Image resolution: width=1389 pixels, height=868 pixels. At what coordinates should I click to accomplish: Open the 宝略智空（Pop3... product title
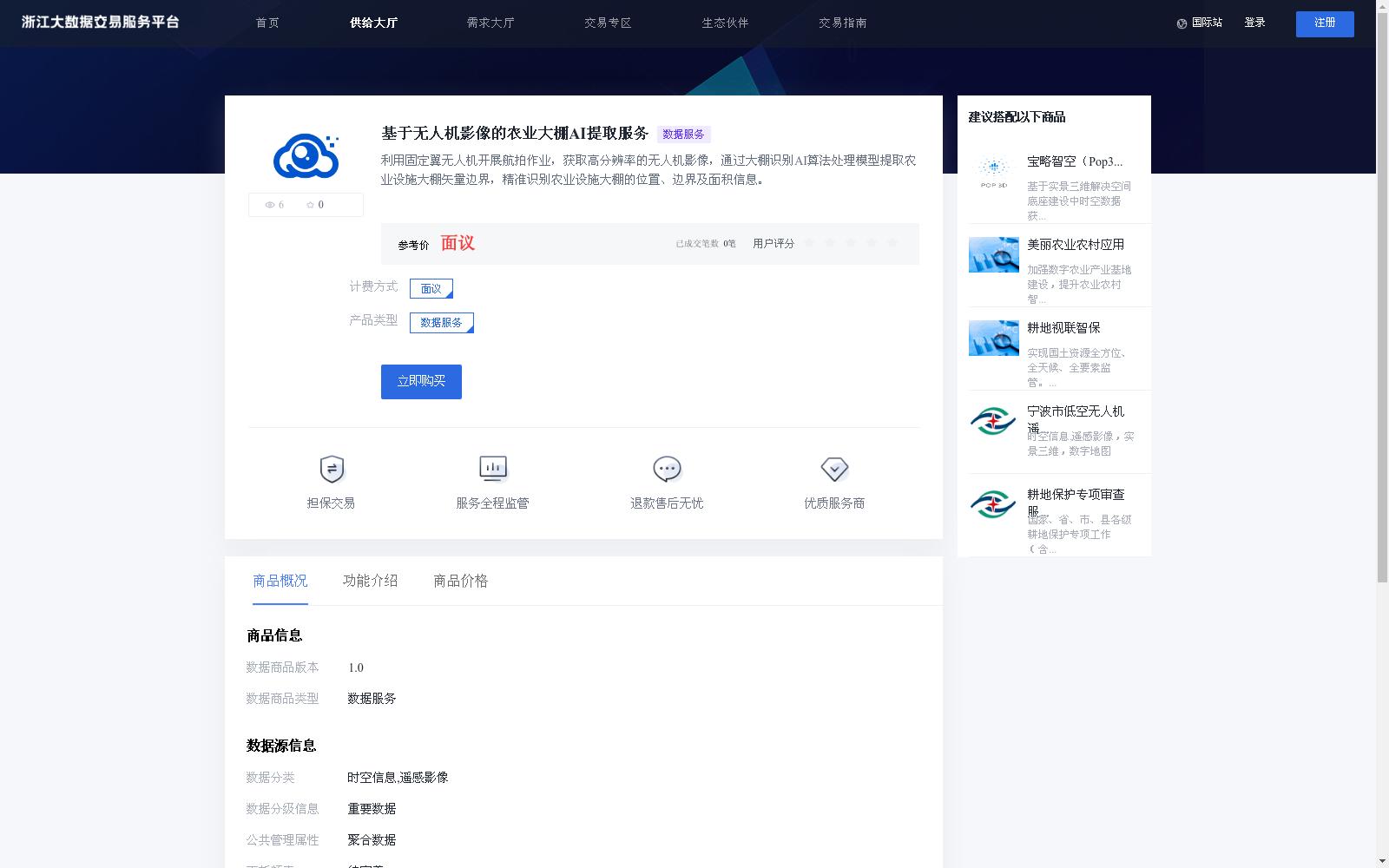pyautogui.click(x=1075, y=161)
